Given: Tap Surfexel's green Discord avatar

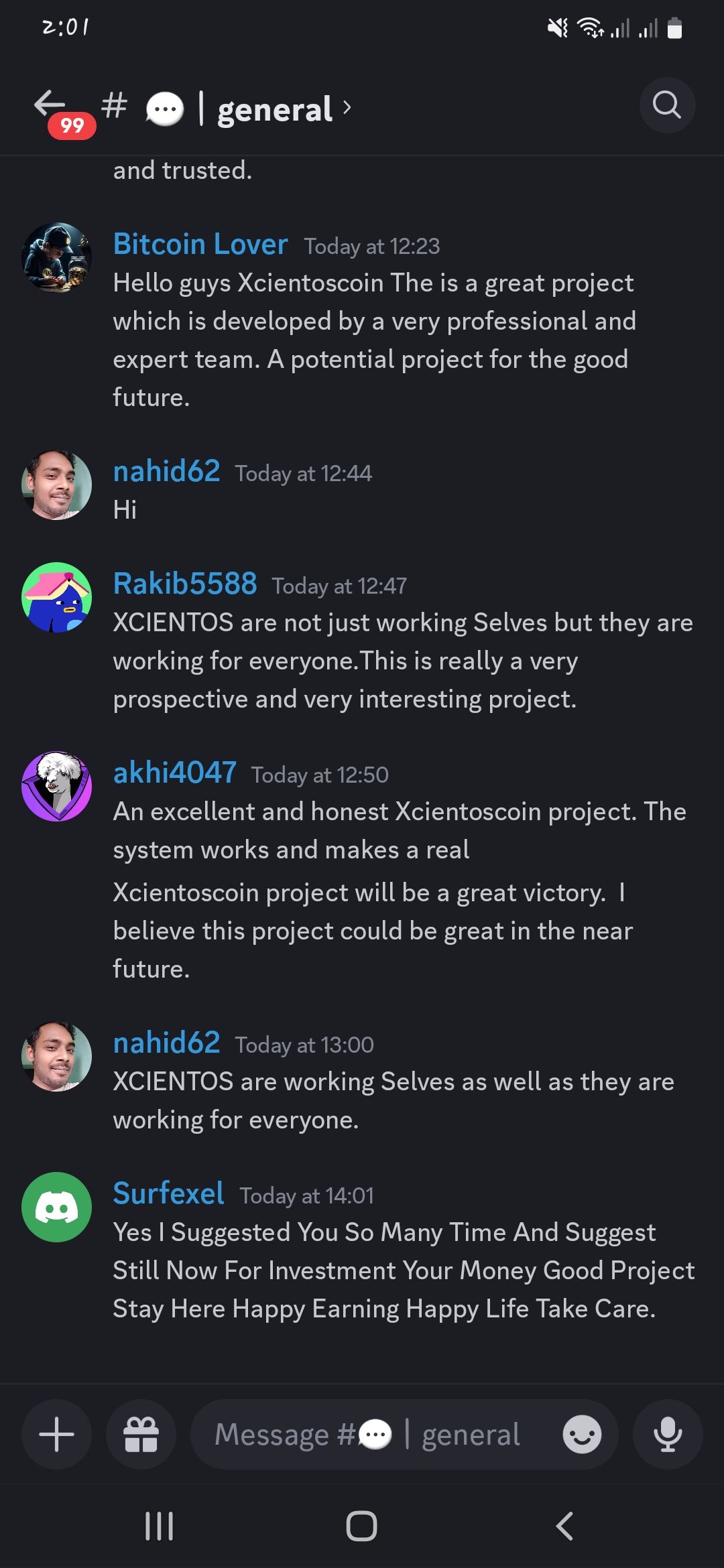Looking at the screenshot, I should coord(57,1207).
